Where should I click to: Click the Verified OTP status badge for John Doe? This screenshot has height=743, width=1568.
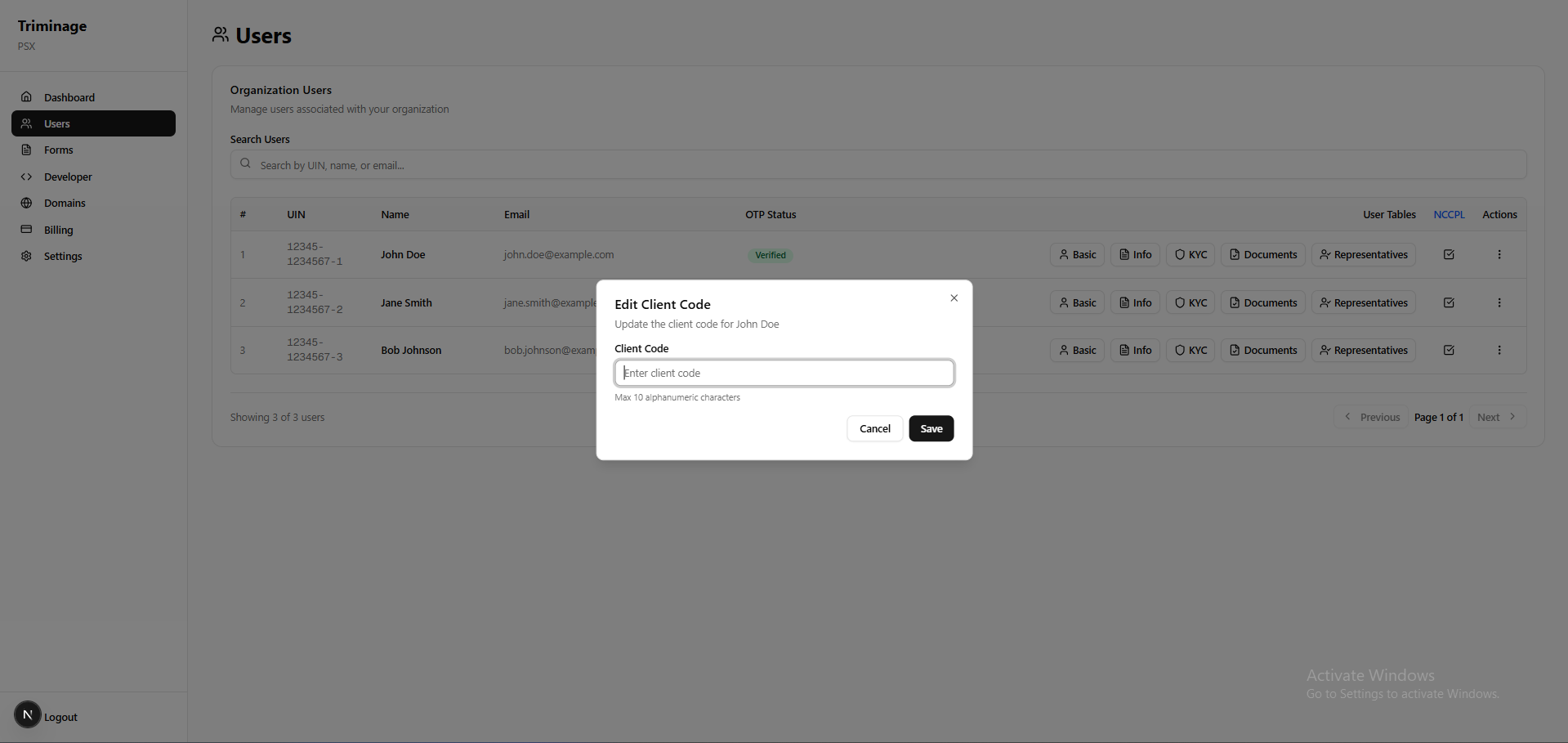[x=770, y=254]
